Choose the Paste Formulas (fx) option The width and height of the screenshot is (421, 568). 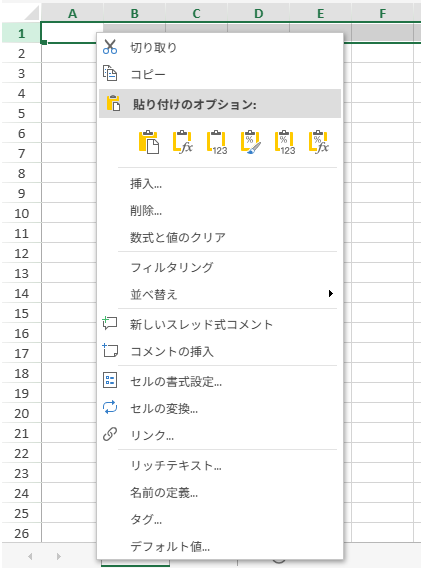tap(183, 142)
